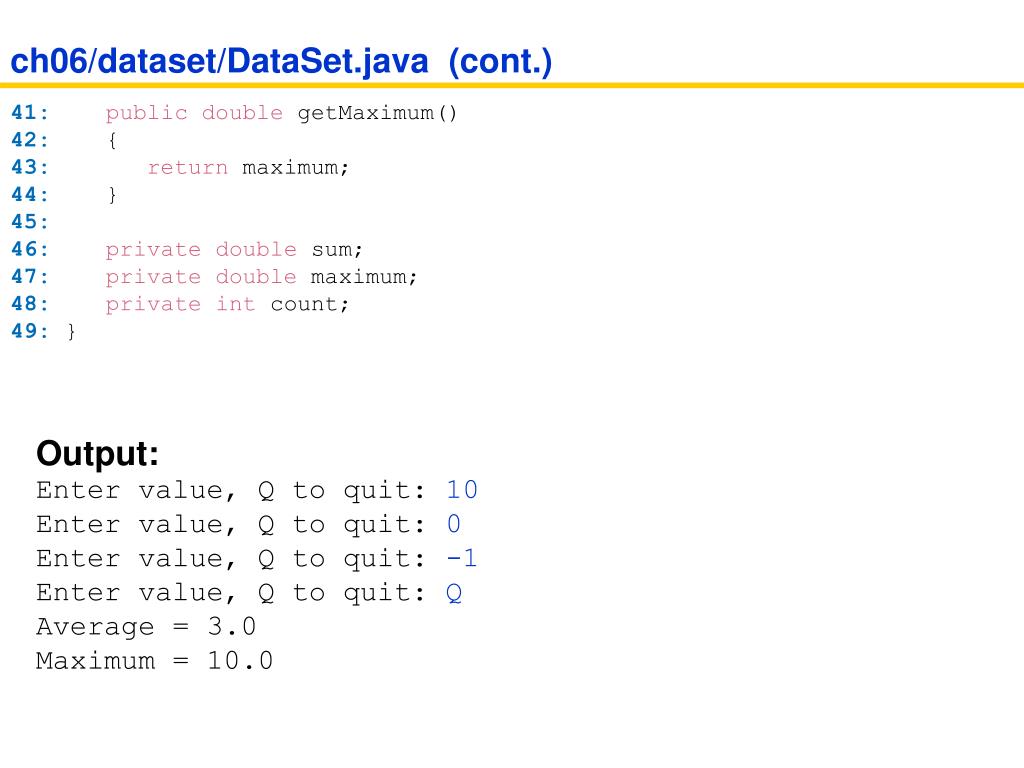Viewport: 1024px width, 768px height.
Task: Click the blue input value 0
Action: [x=454, y=524]
